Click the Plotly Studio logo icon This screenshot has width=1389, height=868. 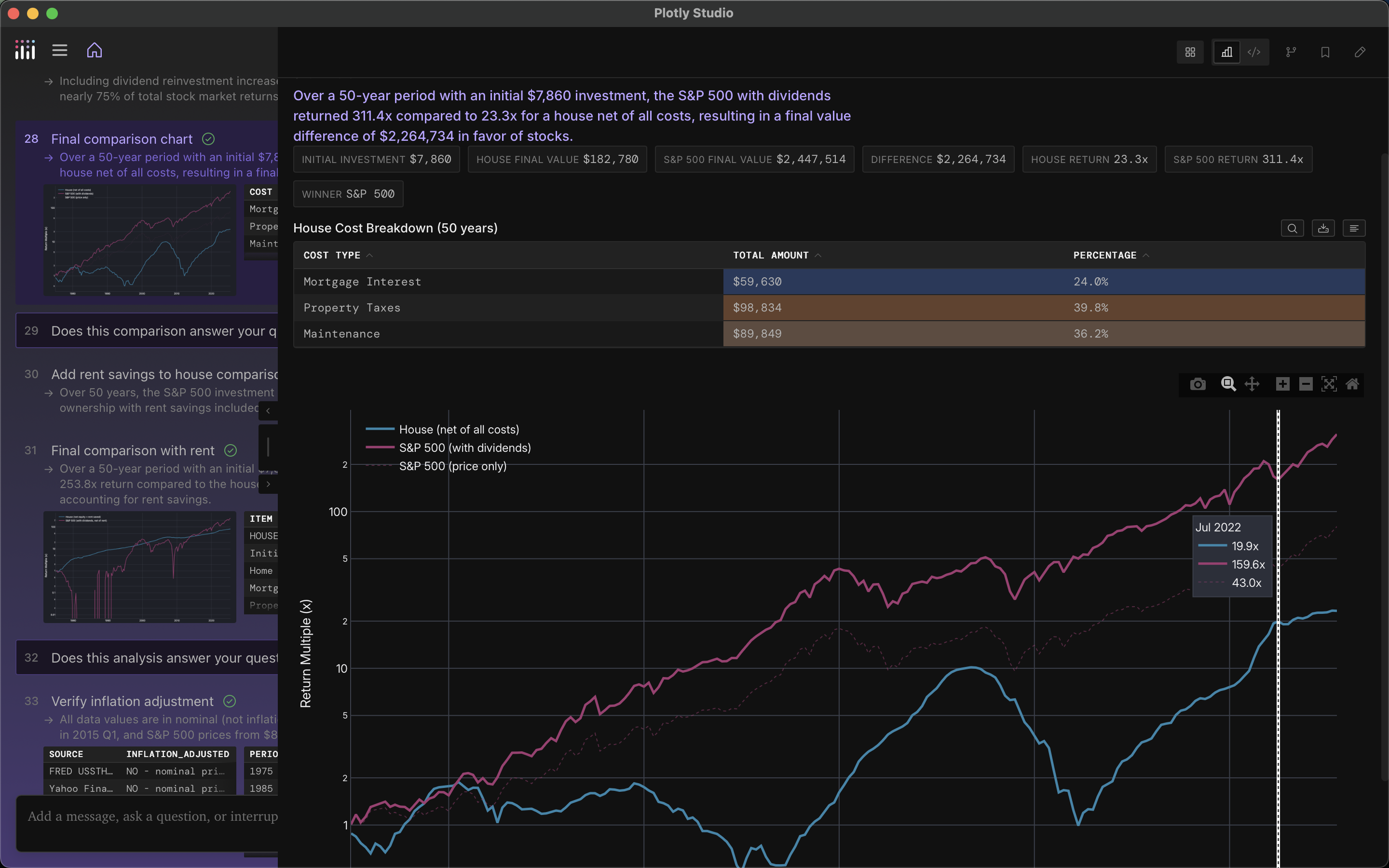point(25,50)
